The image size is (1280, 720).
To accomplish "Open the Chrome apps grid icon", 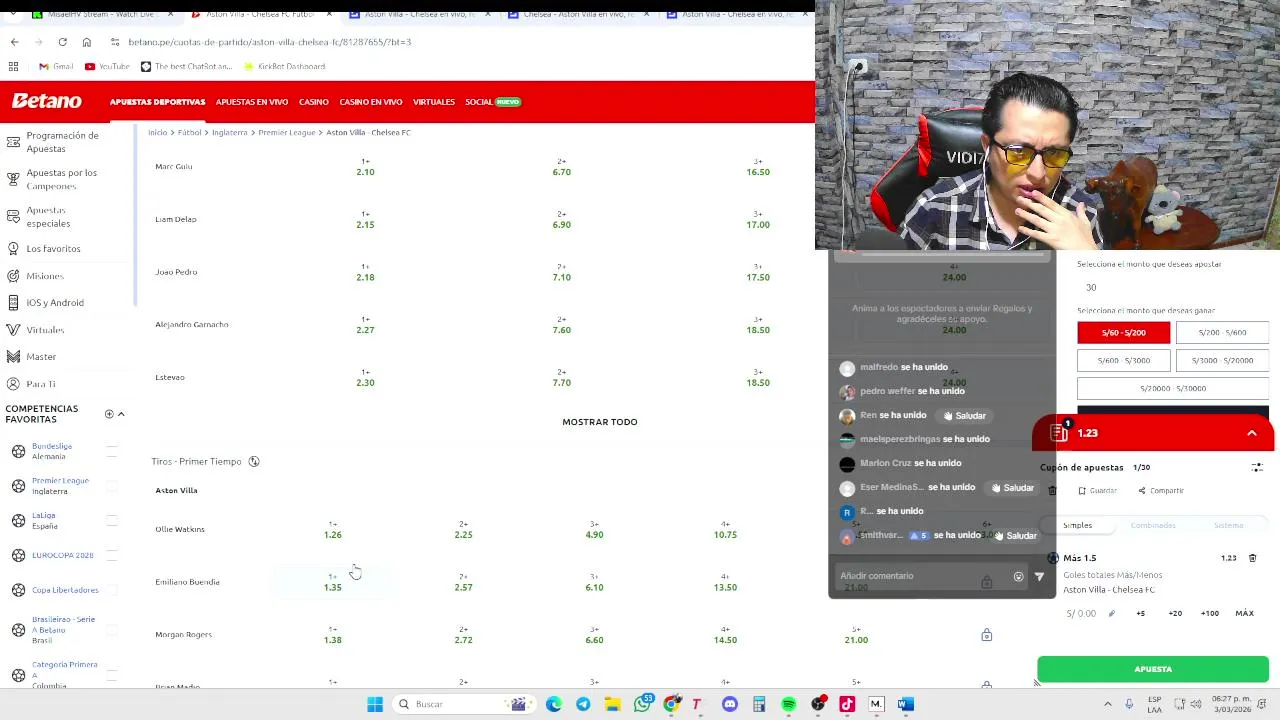I will tap(13, 66).
